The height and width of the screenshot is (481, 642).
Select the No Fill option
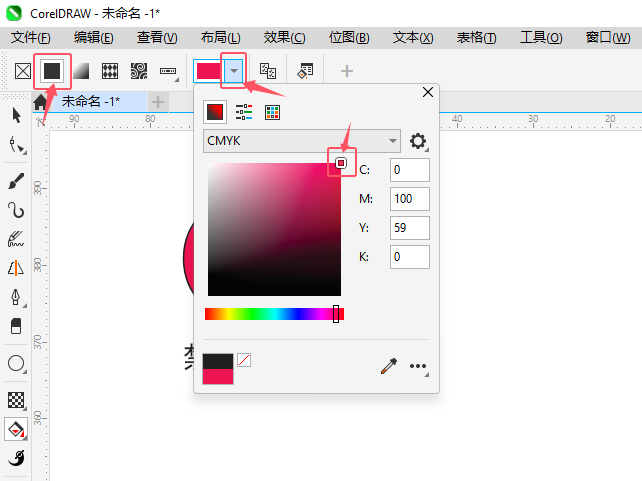pyautogui.click(x=23, y=71)
